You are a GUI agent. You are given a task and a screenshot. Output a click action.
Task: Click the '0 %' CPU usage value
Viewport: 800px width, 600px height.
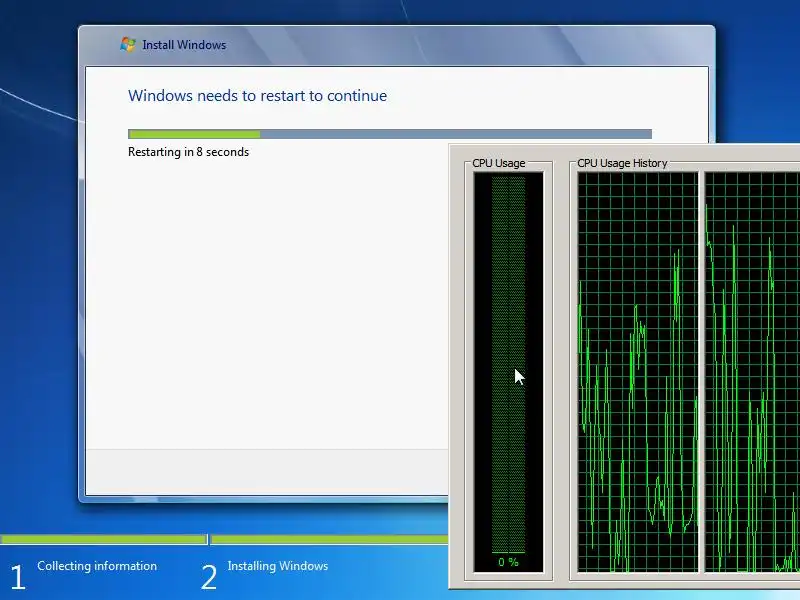point(508,562)
